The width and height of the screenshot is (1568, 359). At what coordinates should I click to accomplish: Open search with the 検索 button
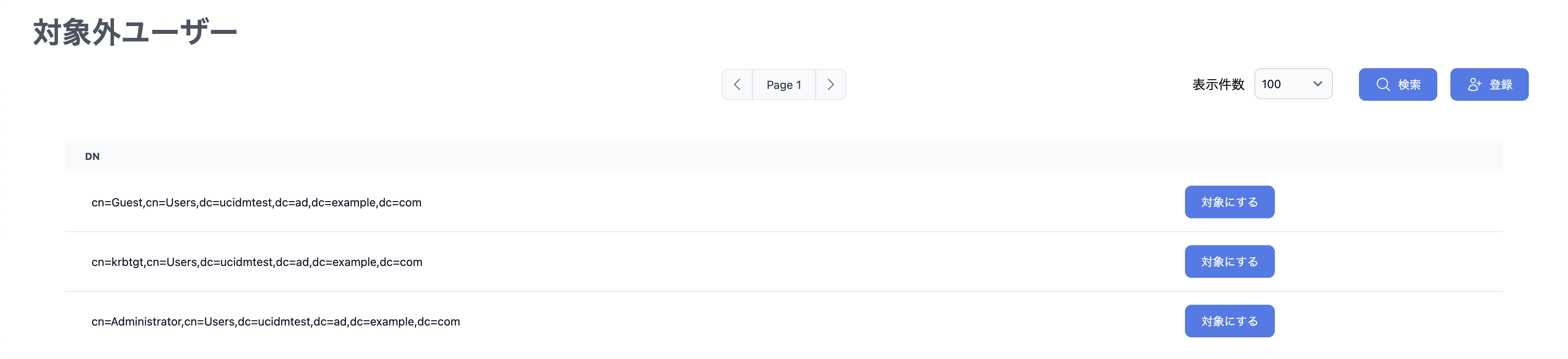click(1398, 84)
